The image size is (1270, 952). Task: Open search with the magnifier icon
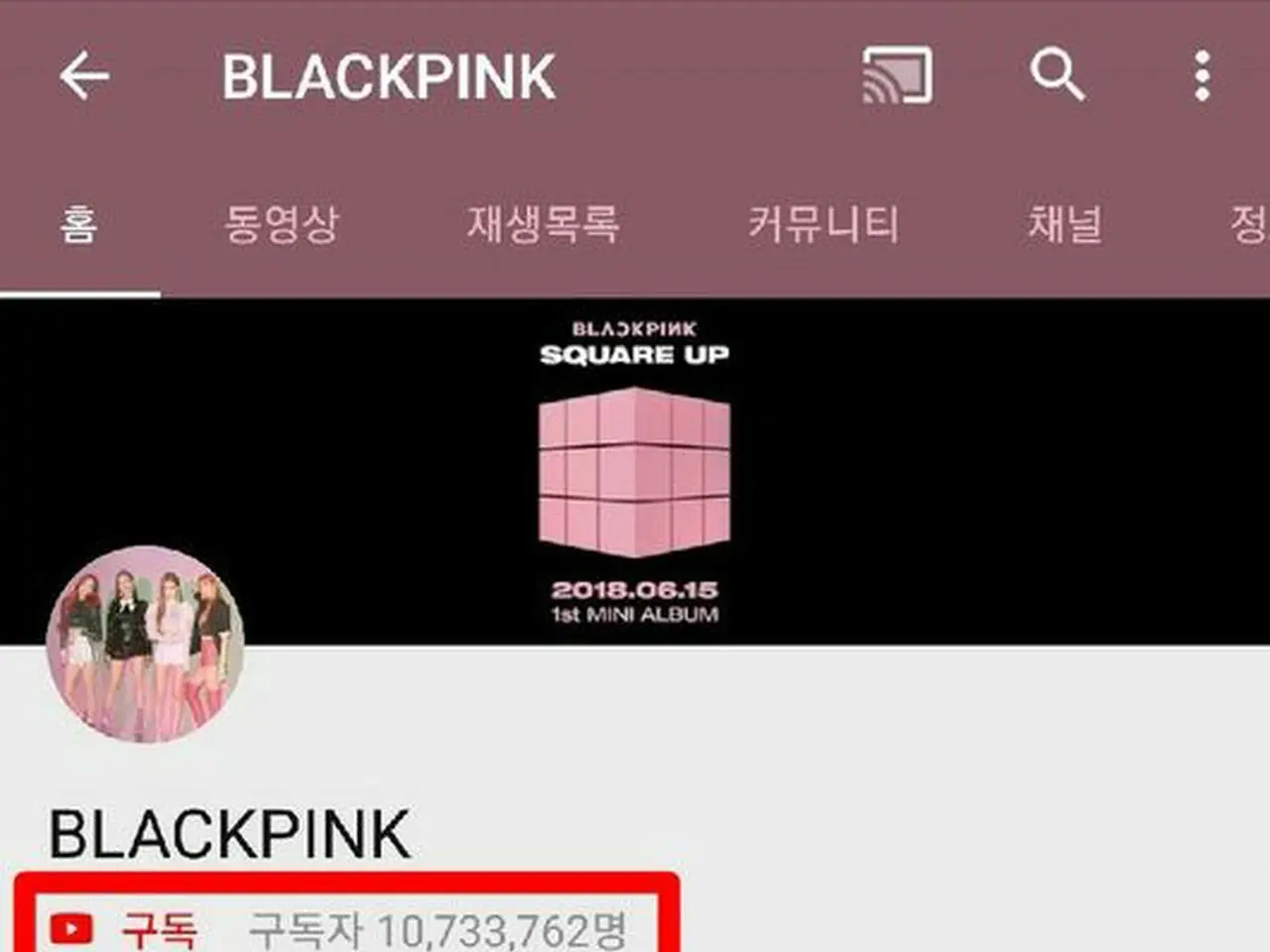(1057, 75)
